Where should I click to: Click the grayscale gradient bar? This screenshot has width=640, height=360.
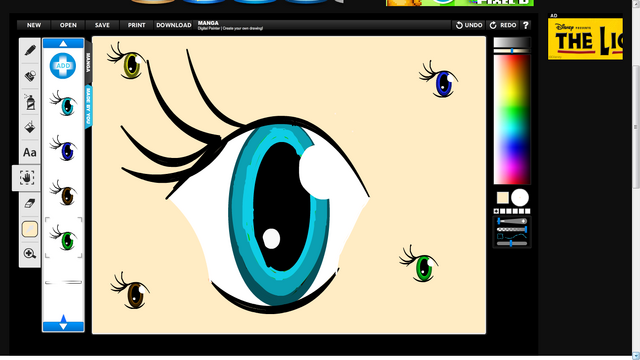(x=512, y=42)
